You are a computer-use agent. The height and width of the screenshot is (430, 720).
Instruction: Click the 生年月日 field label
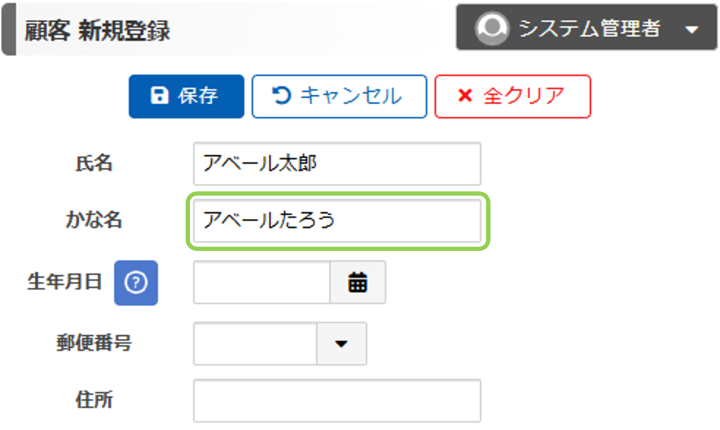click(x=64, y=282)
